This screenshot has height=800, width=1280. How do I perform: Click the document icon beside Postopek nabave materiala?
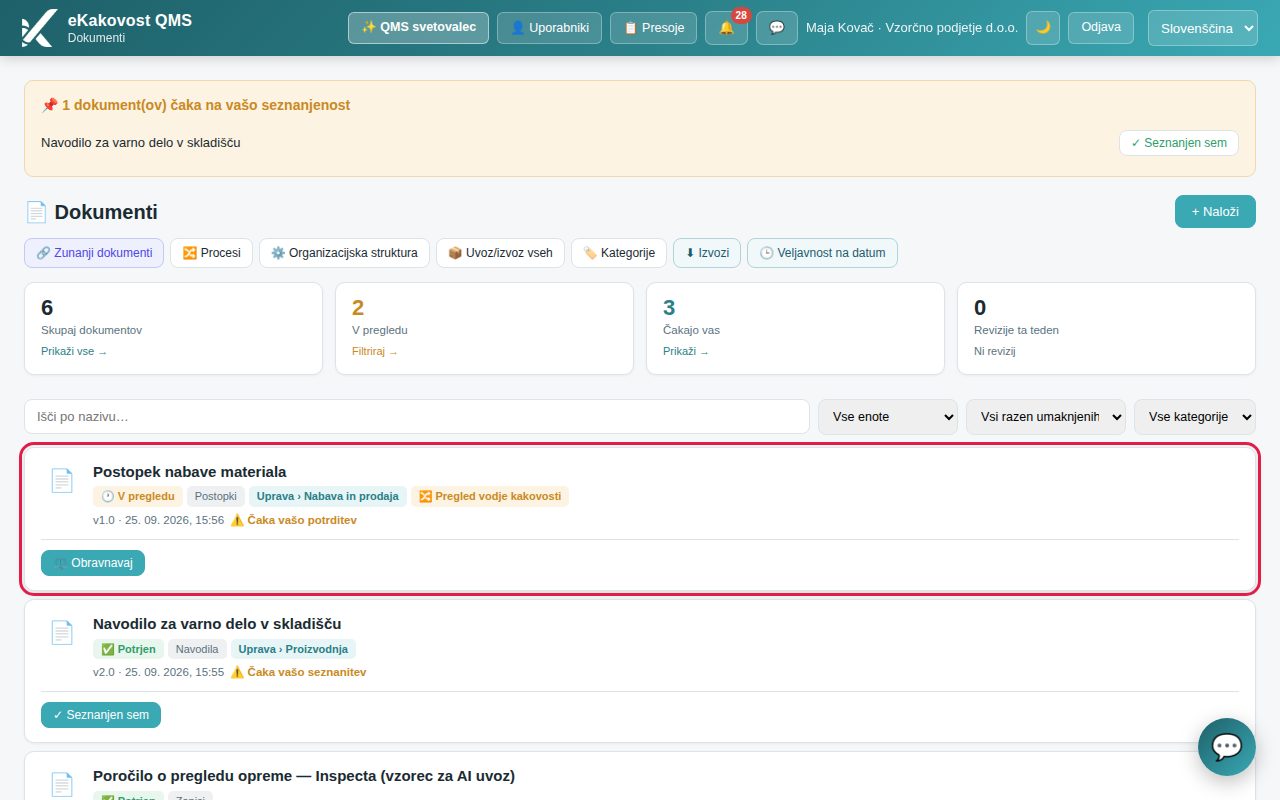(x=62, y=480)
